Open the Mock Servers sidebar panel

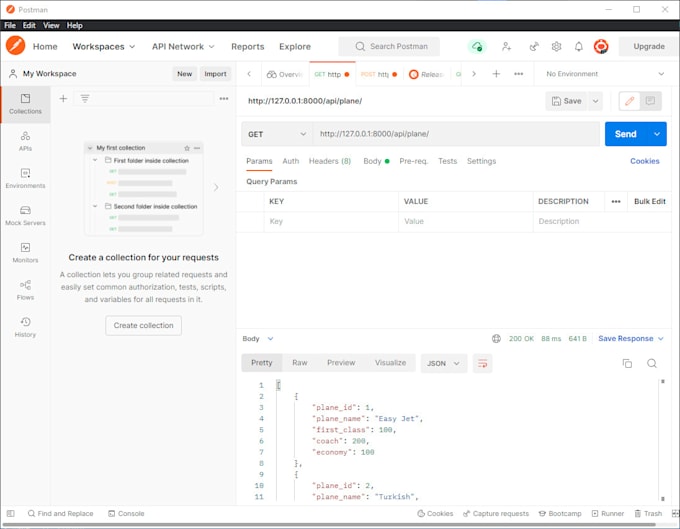coord(25,216)
